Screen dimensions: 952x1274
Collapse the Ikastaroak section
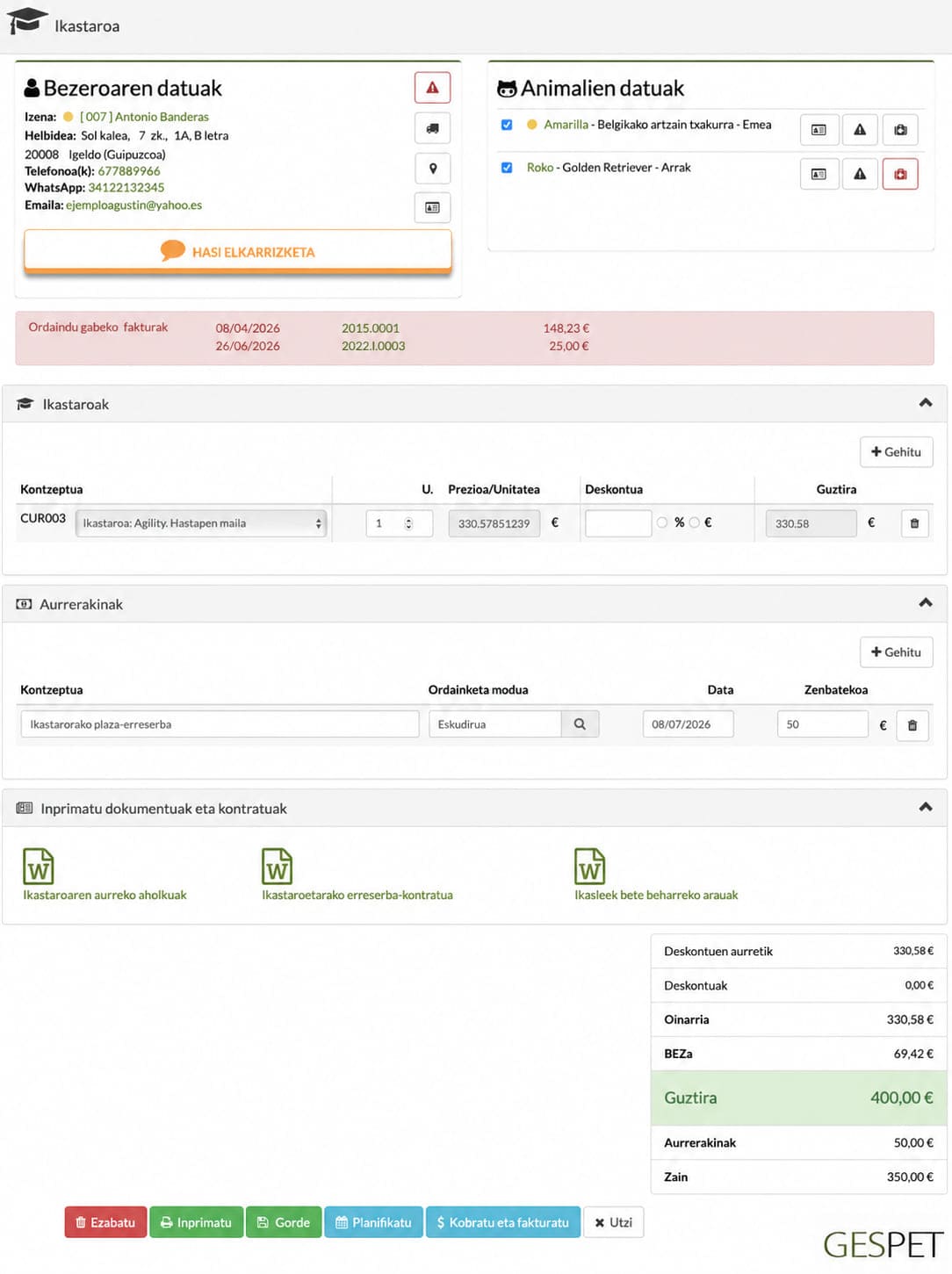[925, 403]
